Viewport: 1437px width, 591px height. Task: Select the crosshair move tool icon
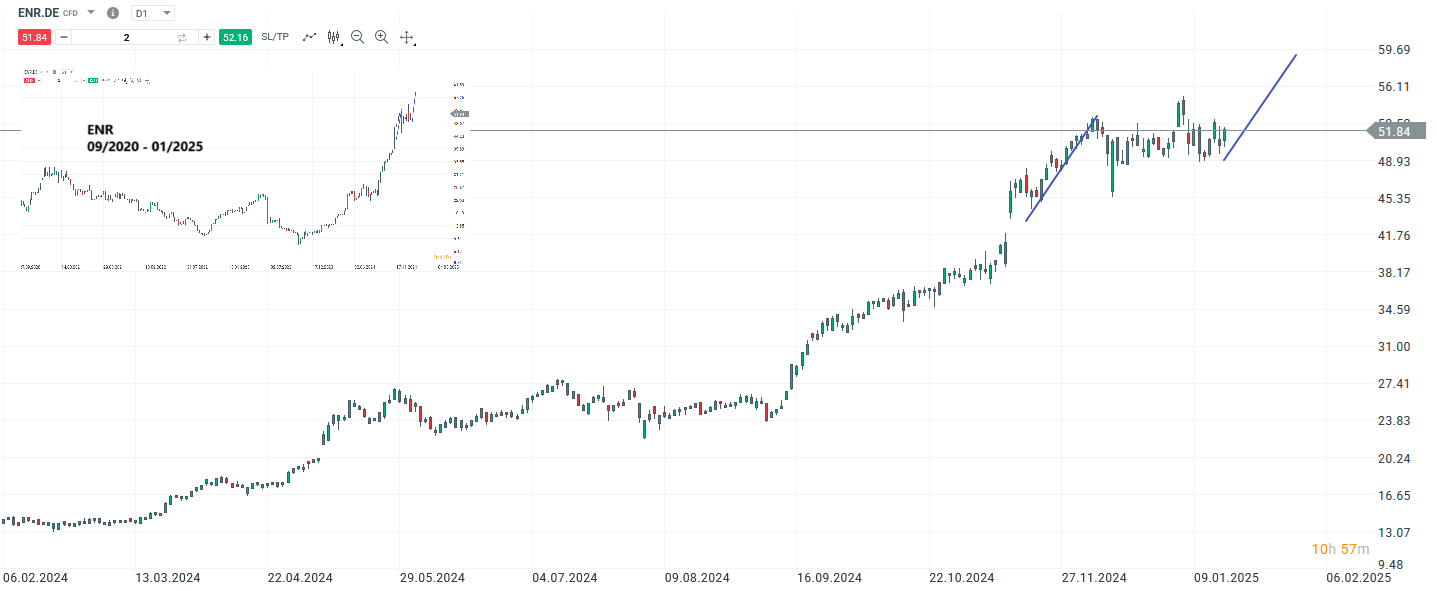pos(406,36)
